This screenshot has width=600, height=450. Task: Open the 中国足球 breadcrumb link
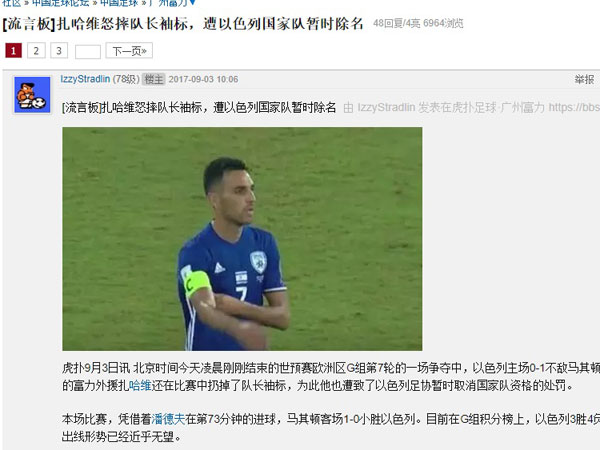(119, 3)
